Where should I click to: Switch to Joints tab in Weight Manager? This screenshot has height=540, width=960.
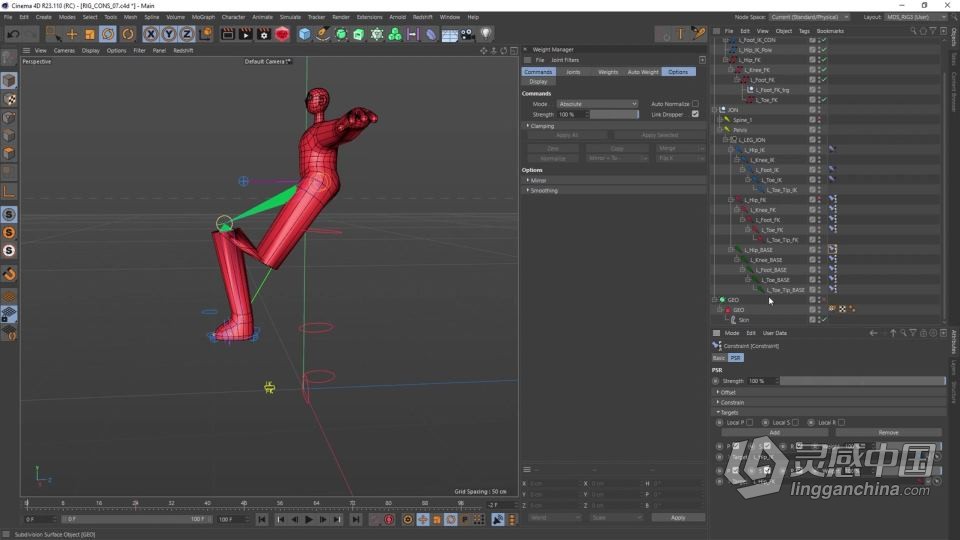[573, 72]
